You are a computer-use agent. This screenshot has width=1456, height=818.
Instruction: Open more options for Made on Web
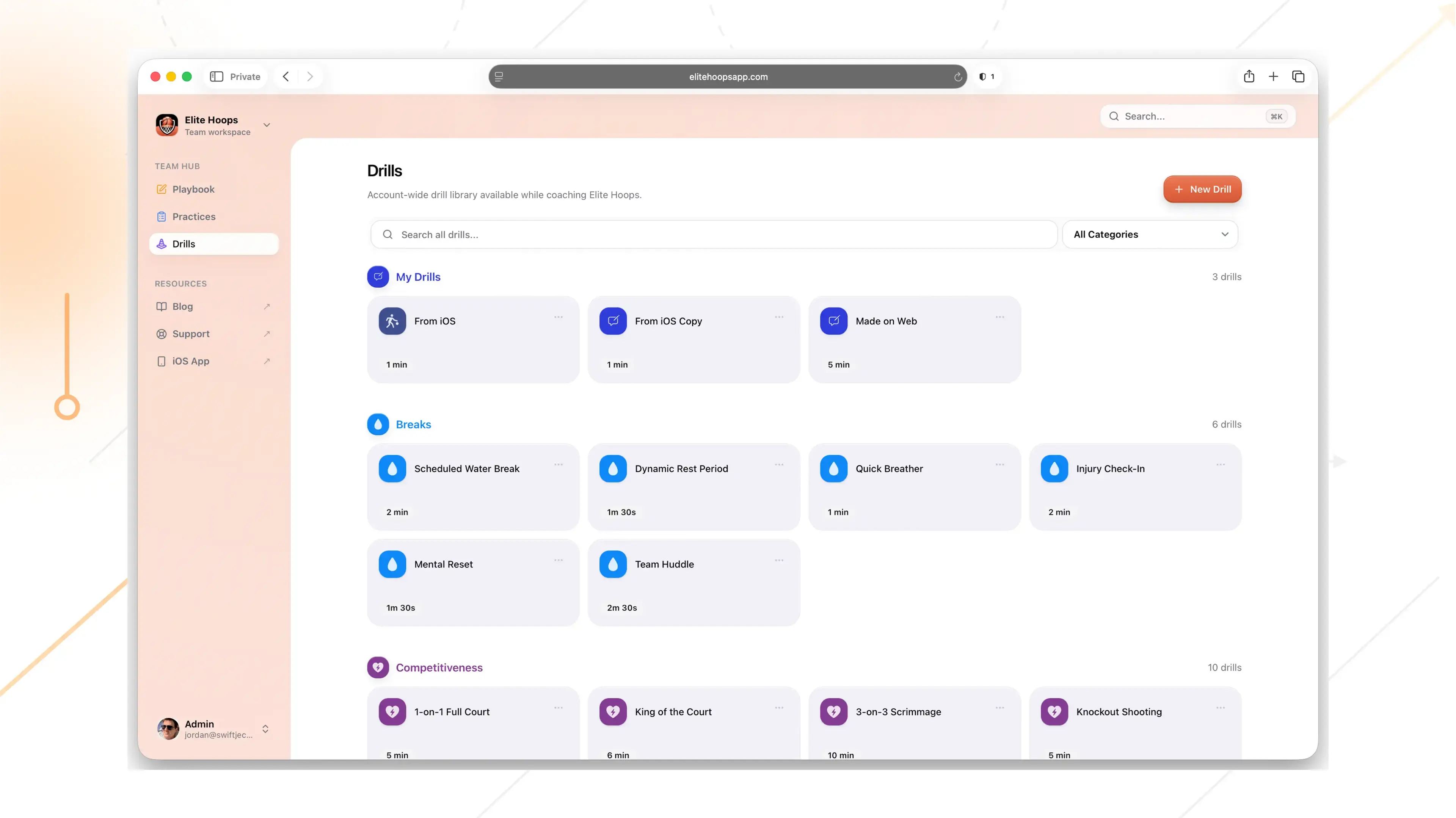click(1000, 317)
